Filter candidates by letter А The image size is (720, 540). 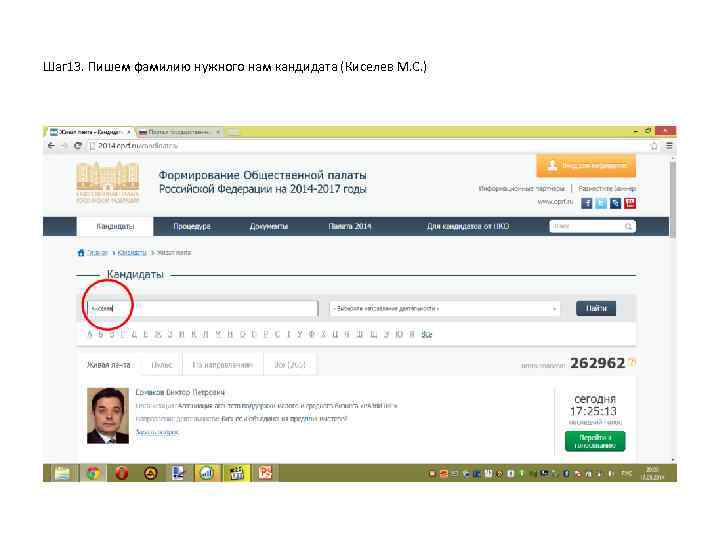pos(90,334)
